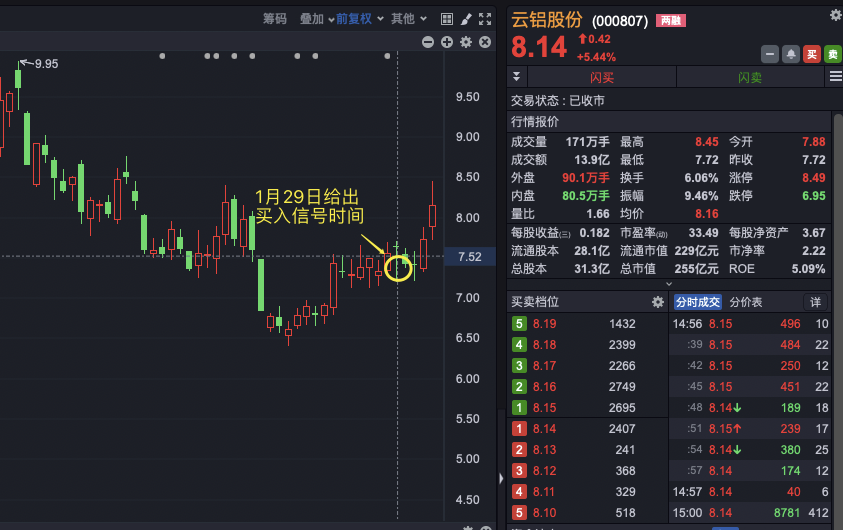Click the 两融 margin tag
843x530 pixels.
coord(670,21)
